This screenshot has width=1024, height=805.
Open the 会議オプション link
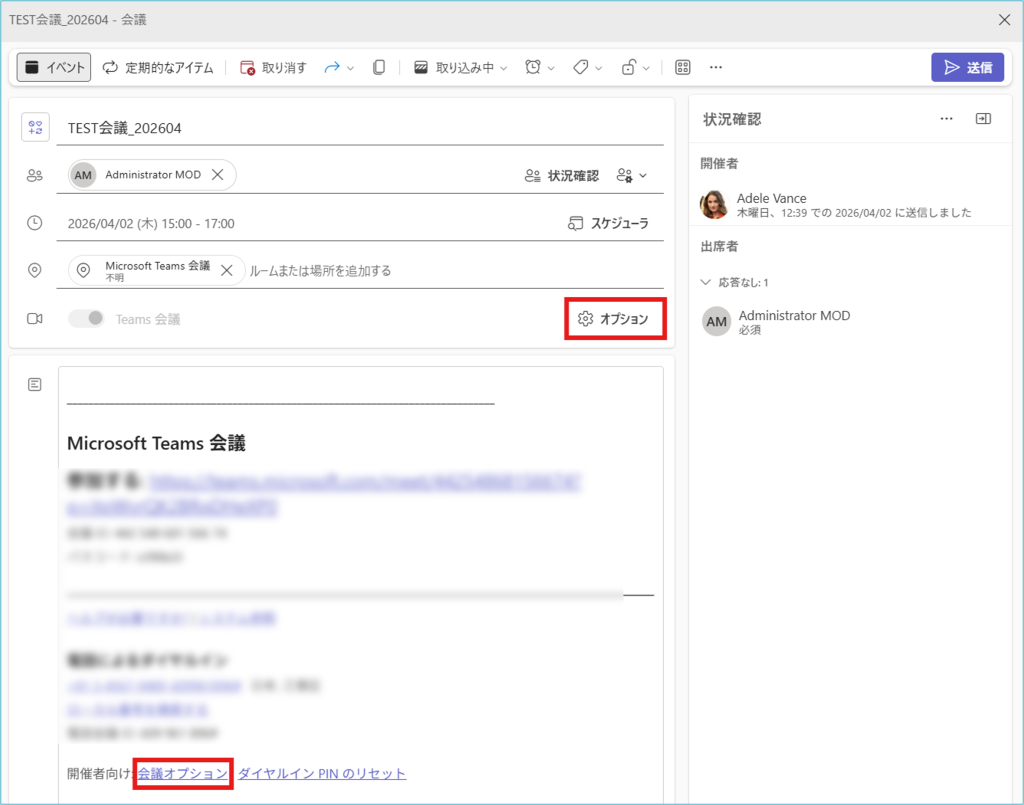tap(183, 773)
